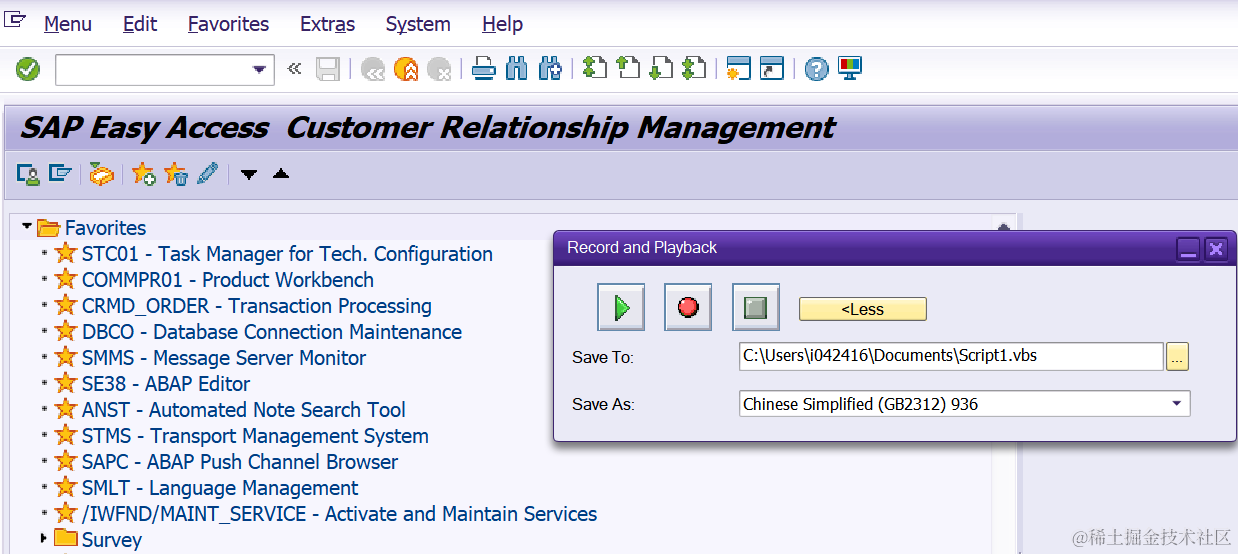Expand the Survey folder

(x=44, y=539)
